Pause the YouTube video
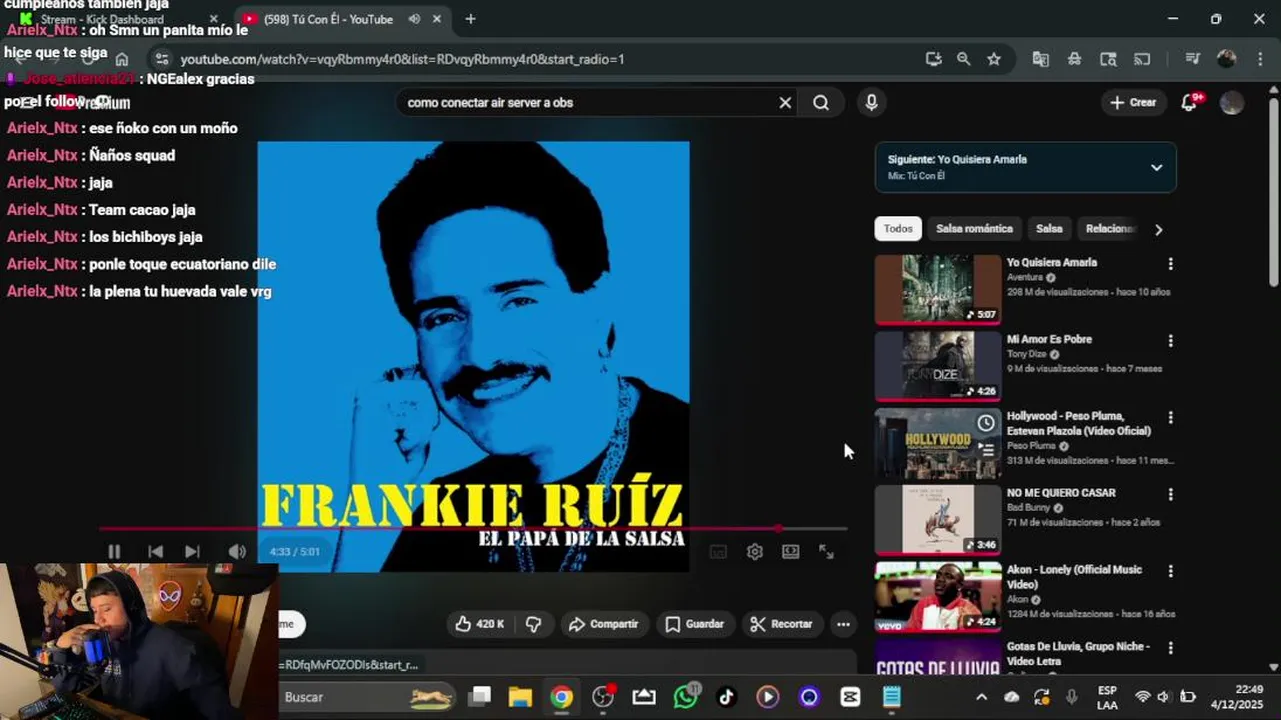This screenshot has height=720, width=1281. pyautogui.click(x=114, y=552)
